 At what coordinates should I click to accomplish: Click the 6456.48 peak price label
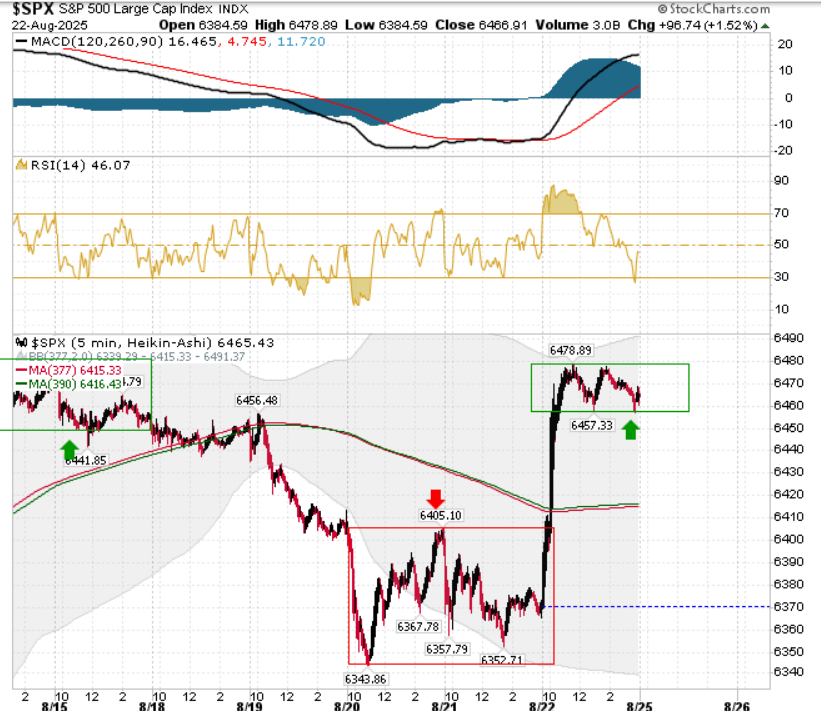click(257, 401)
